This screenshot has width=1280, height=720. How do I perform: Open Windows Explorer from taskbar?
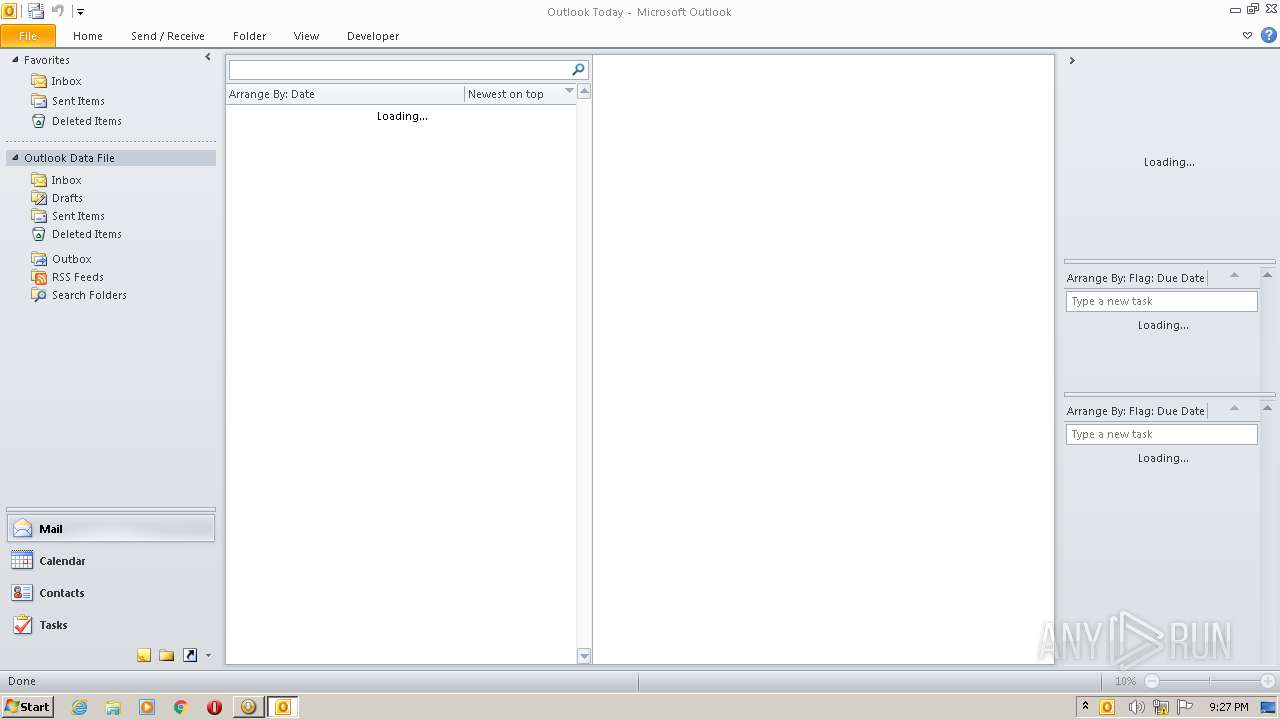pos(113,707)
